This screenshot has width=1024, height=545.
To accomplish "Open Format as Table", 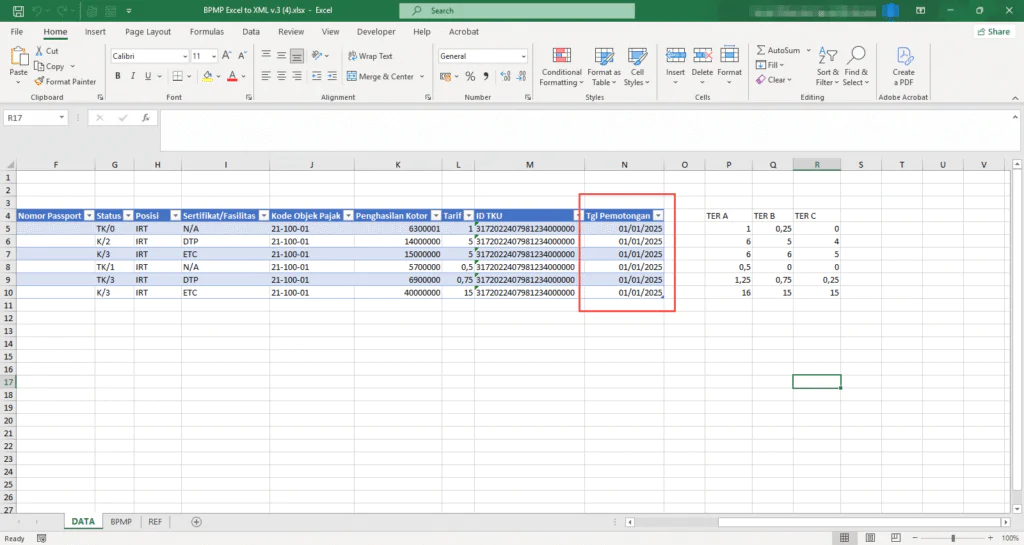I will pos(604,67).
